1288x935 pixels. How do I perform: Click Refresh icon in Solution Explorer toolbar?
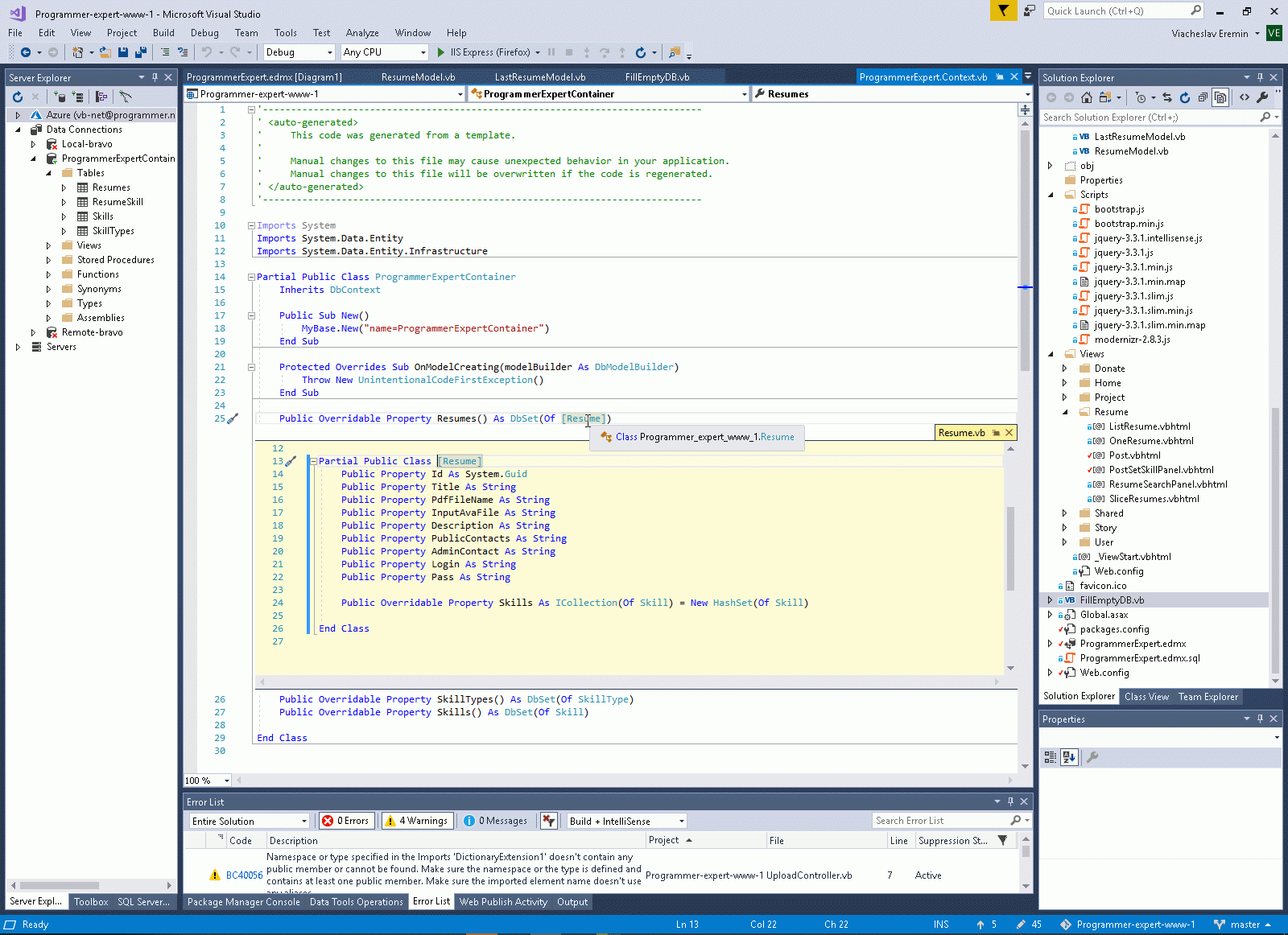click(1185, 97)
